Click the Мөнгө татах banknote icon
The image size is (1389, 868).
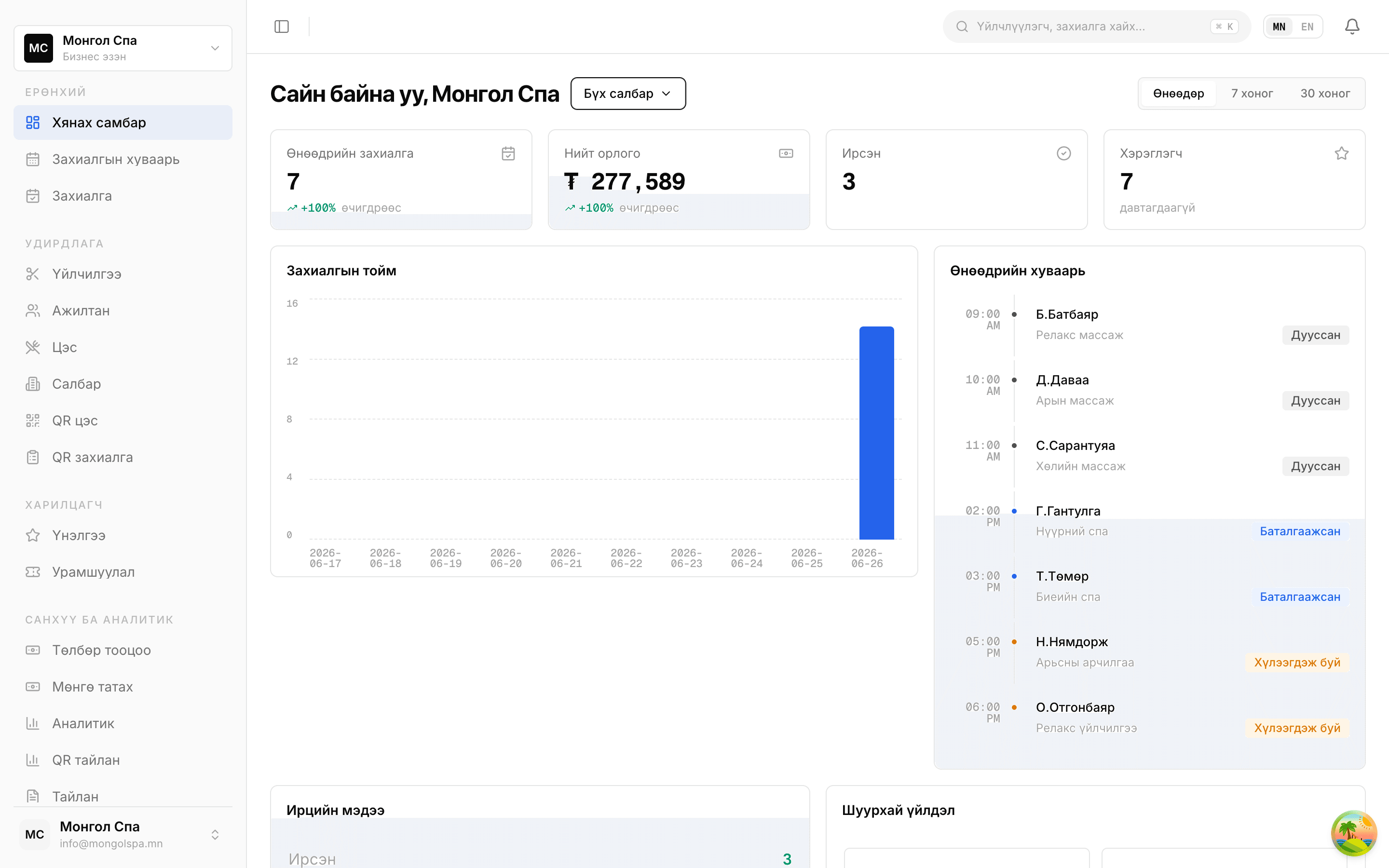(33, 687)
